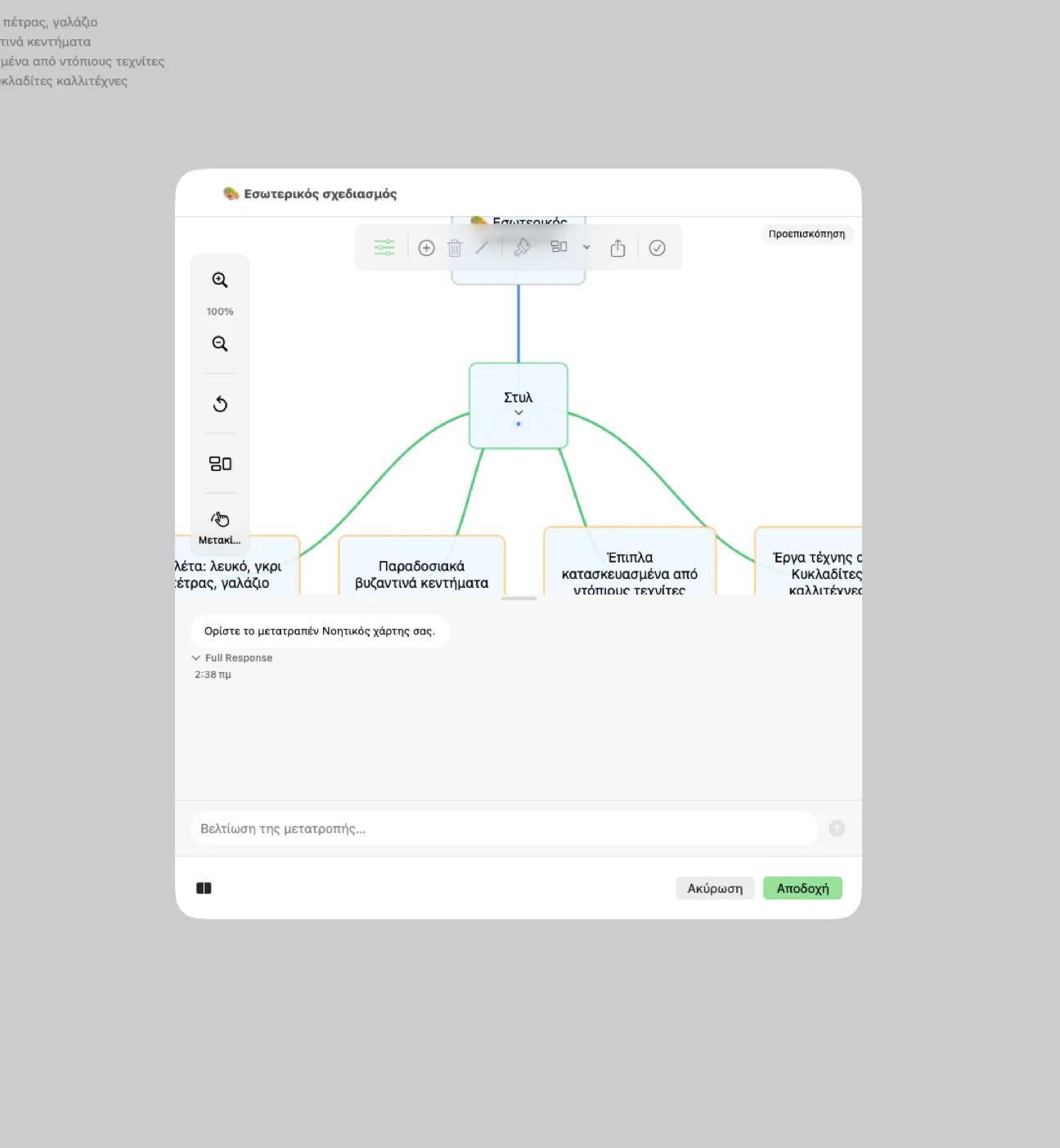1060x1148 pixels.
Task: Zoom in on the mind map
Action: 220,280
